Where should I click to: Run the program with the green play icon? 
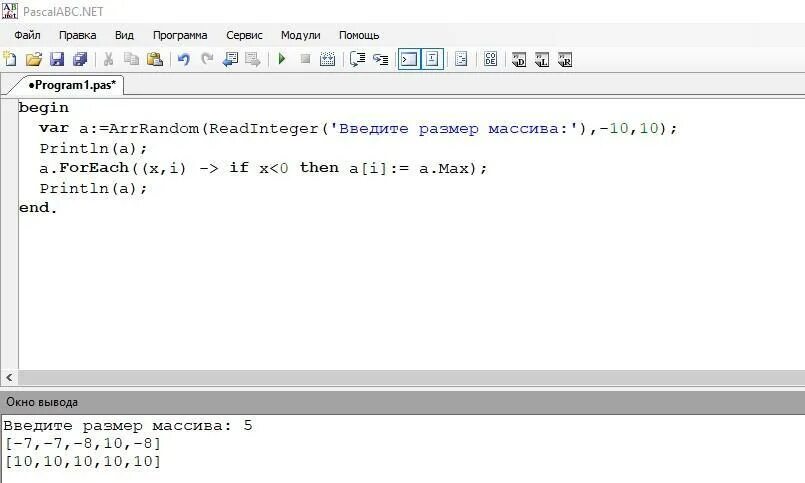tap(281, 59)
